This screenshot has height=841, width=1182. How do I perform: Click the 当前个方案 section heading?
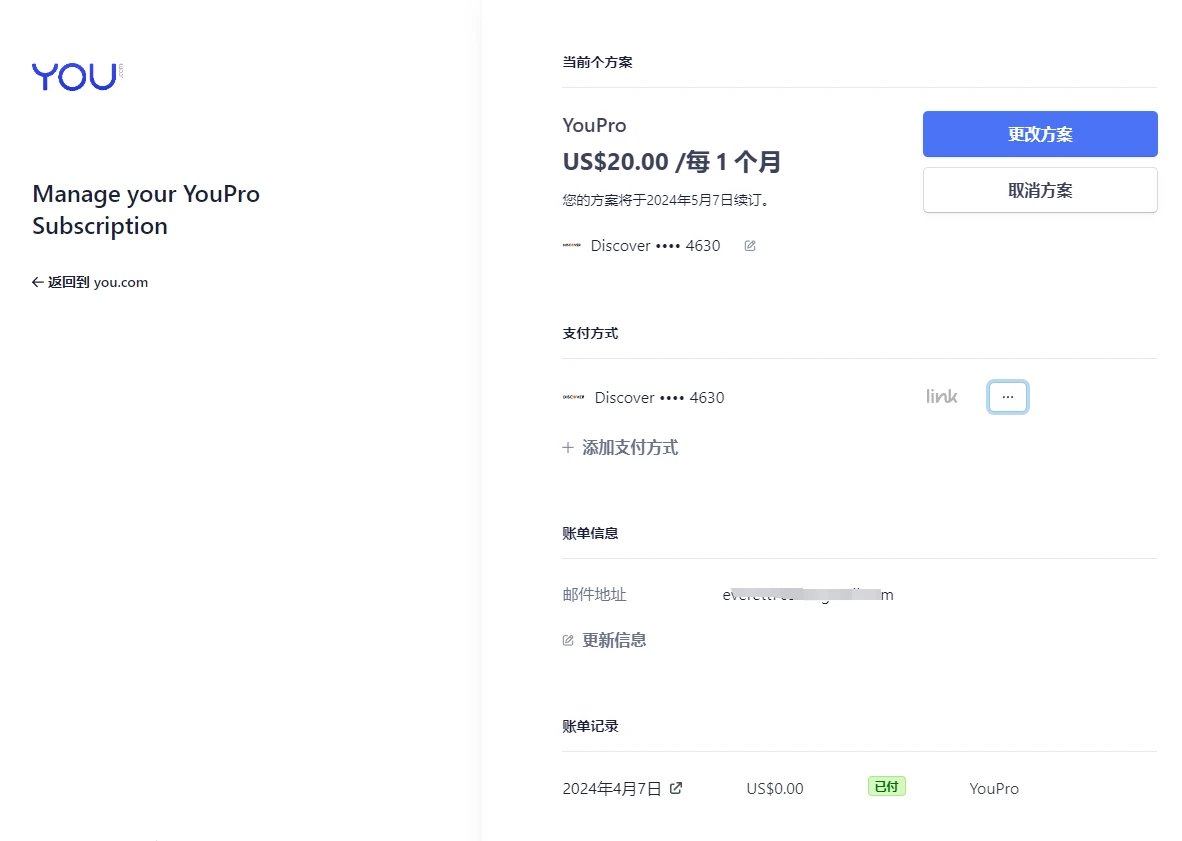tap(597, 63)
